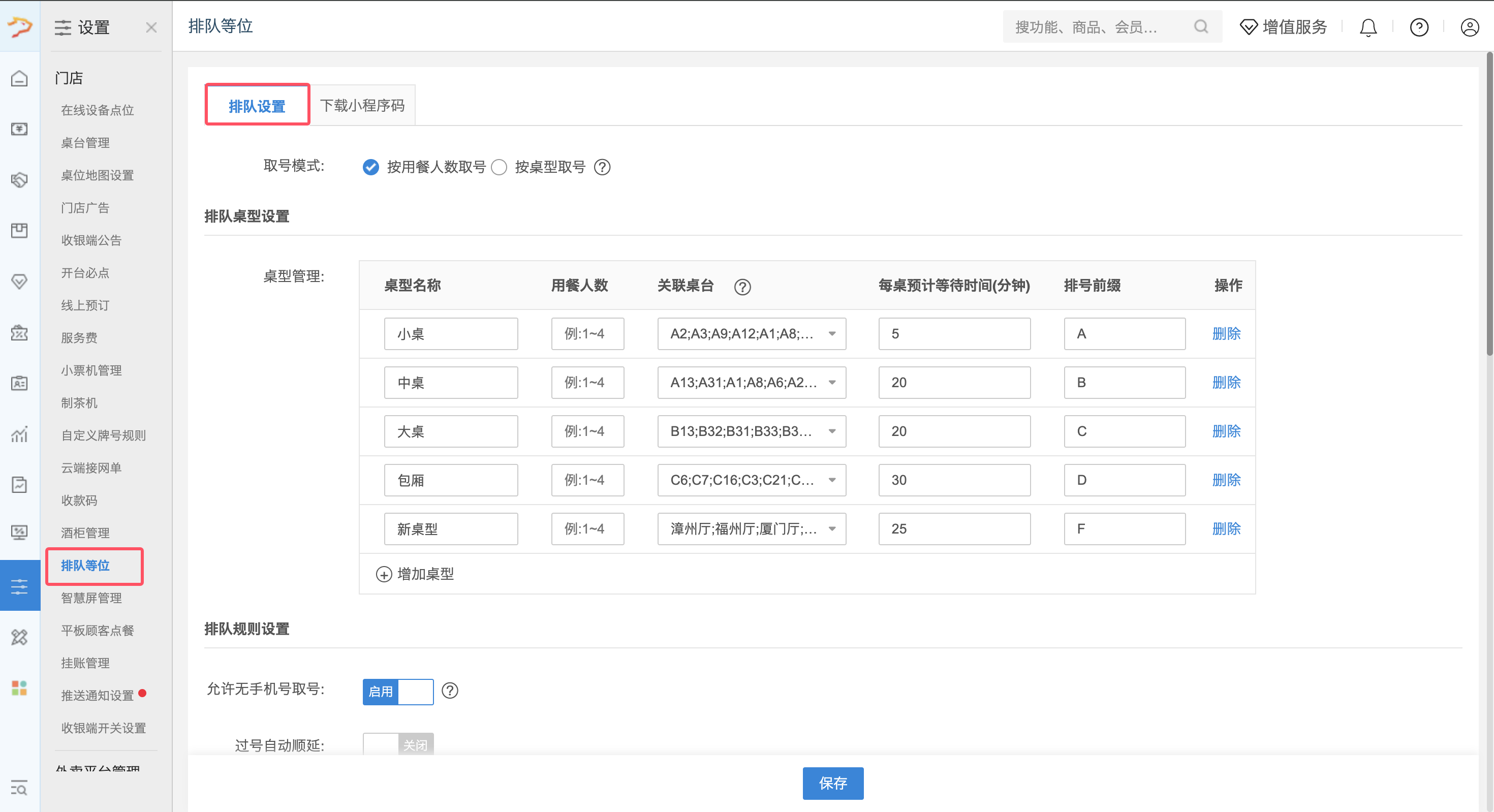Edit the prefix field containing A
1494x812 pixels.
tap(1125, 333)
